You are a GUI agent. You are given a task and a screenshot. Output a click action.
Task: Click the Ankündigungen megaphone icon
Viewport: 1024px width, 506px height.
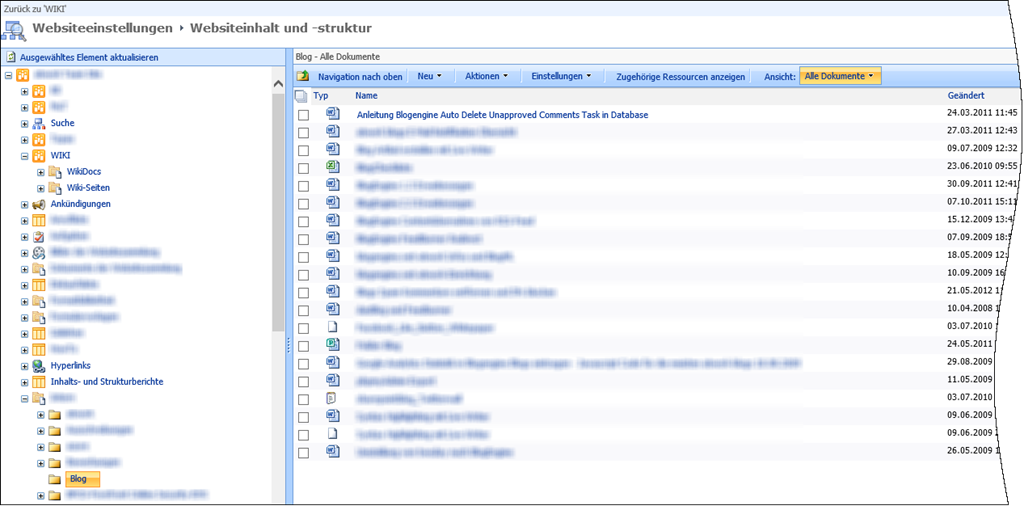[40, 204]
